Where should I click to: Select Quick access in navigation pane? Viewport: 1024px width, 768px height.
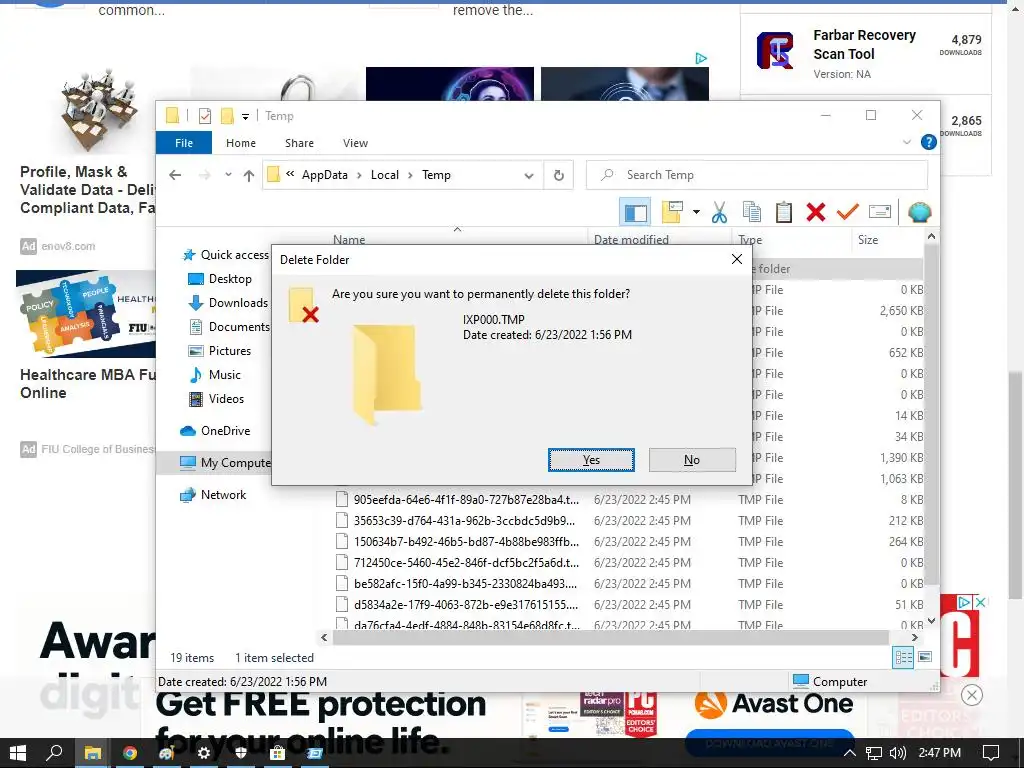pyautogui.click(x=226, y=255)
